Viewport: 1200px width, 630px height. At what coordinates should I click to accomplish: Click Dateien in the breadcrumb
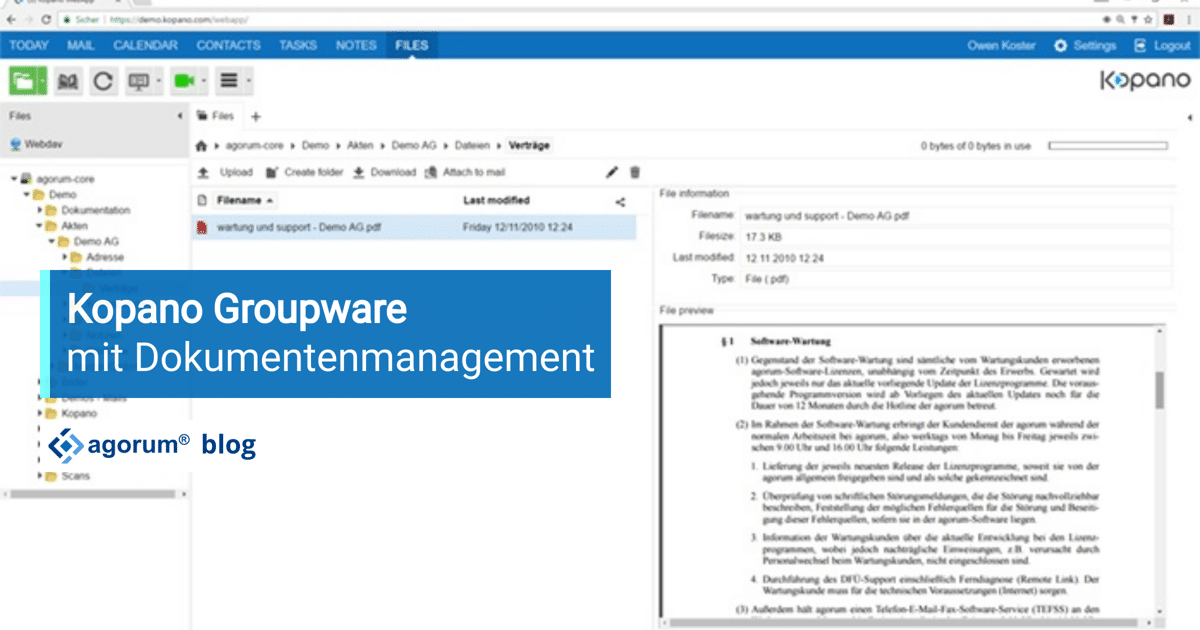point(472,146)
